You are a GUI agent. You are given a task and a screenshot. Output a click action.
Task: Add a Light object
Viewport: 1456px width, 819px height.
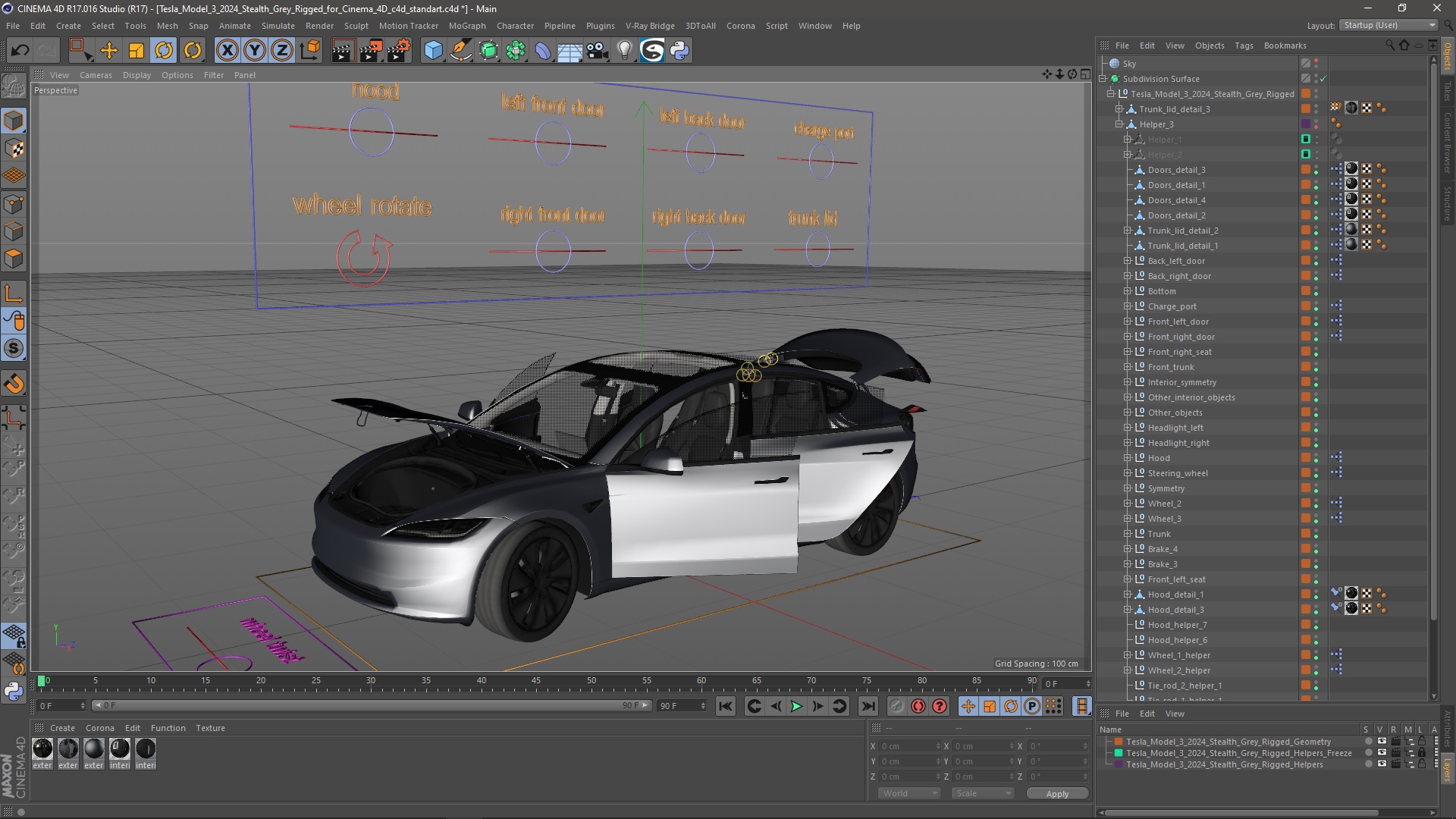[x=625, y=50]
